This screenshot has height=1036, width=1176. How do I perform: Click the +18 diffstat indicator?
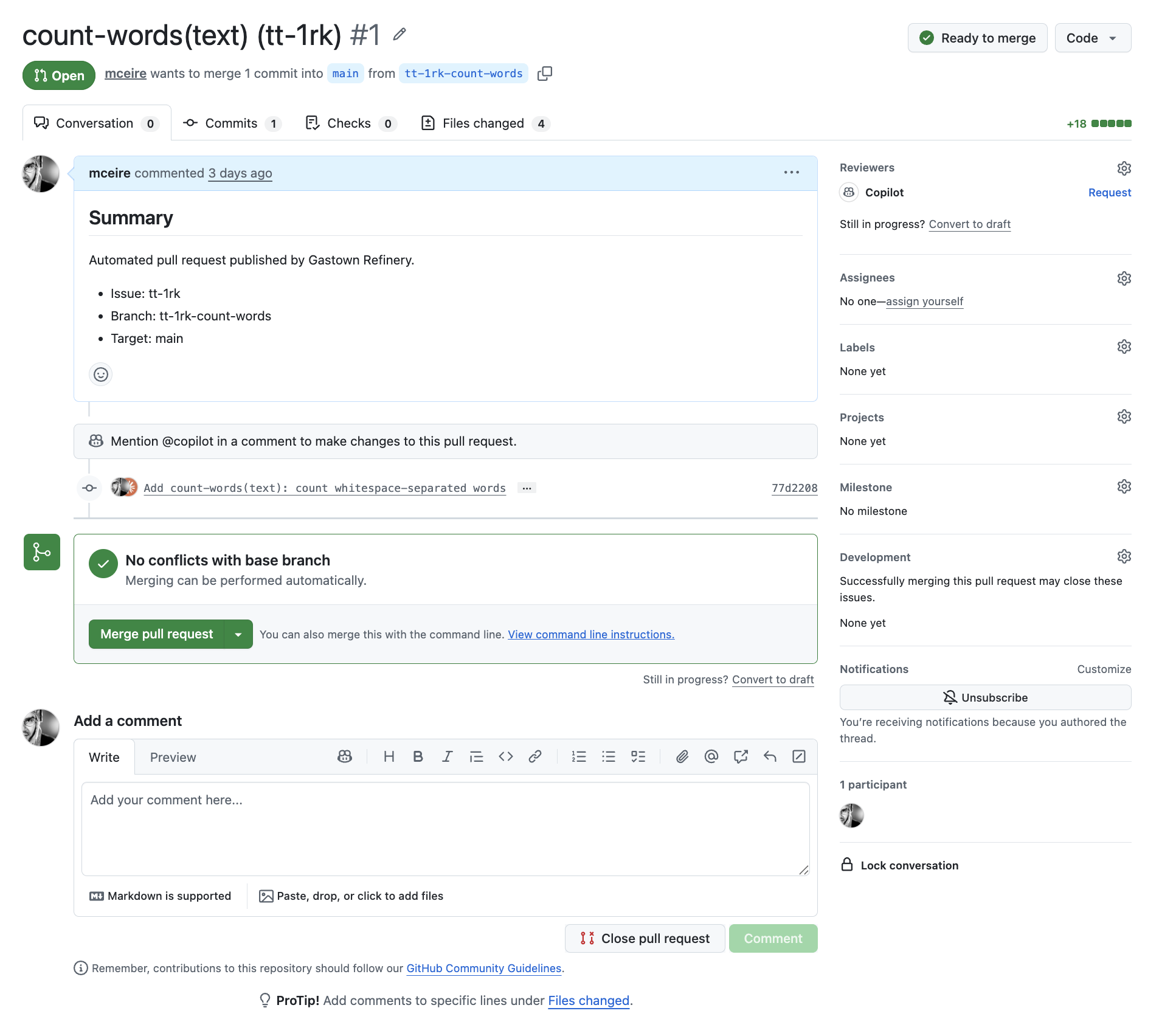tap(1099, 124)
